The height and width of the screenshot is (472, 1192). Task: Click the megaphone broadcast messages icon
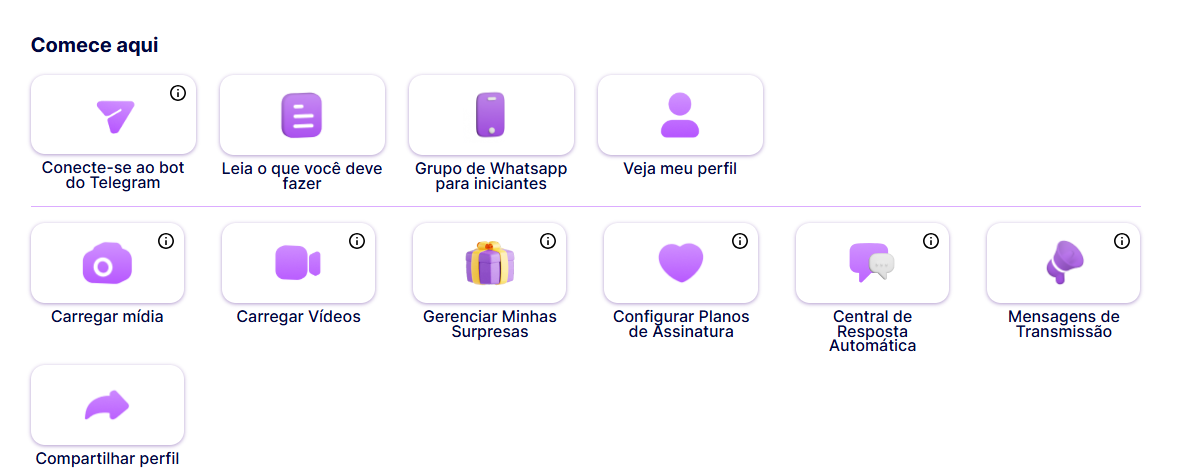tap(1064, 263)
